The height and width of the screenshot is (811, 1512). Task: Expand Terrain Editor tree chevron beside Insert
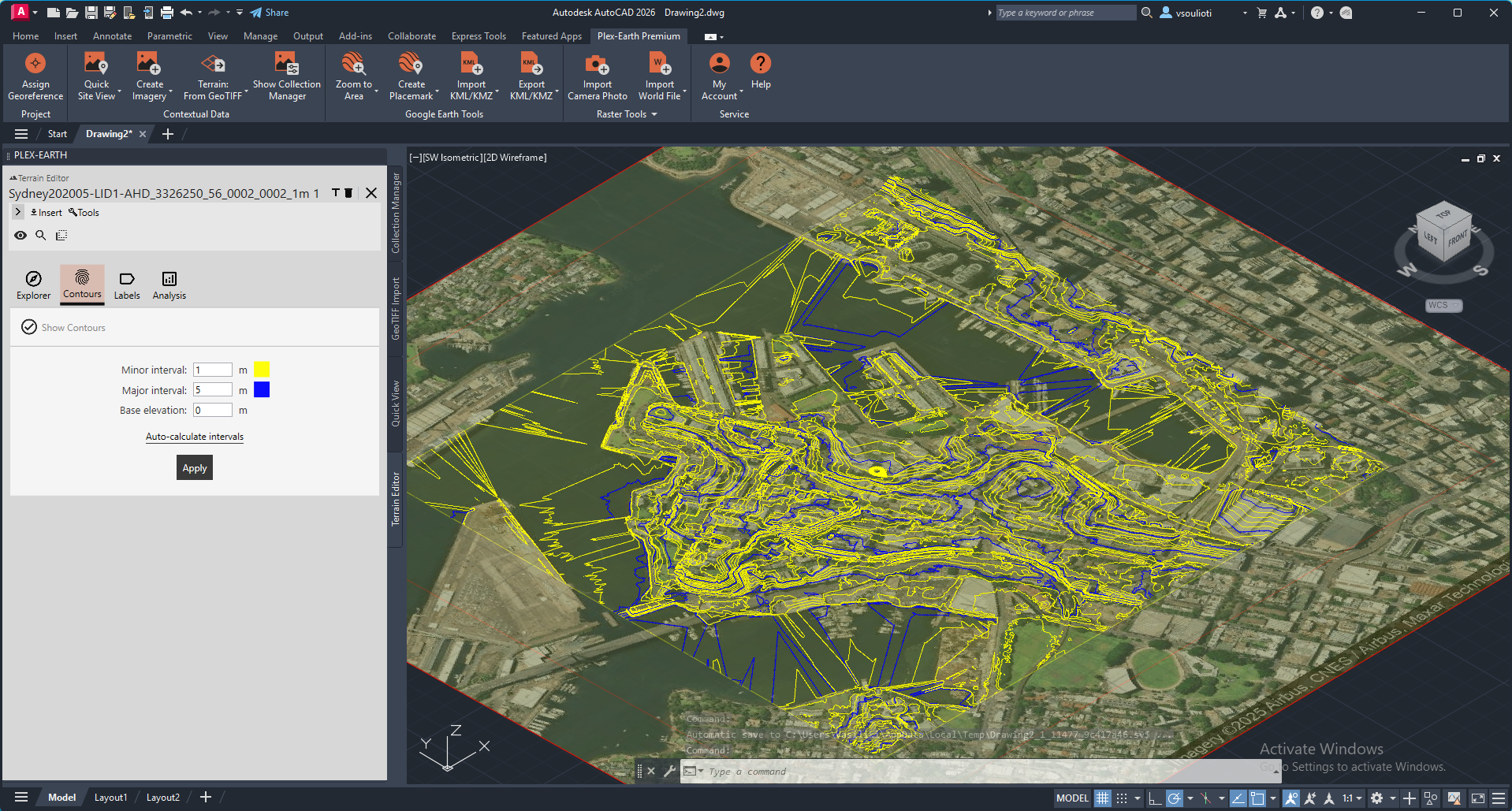point(18,212)
